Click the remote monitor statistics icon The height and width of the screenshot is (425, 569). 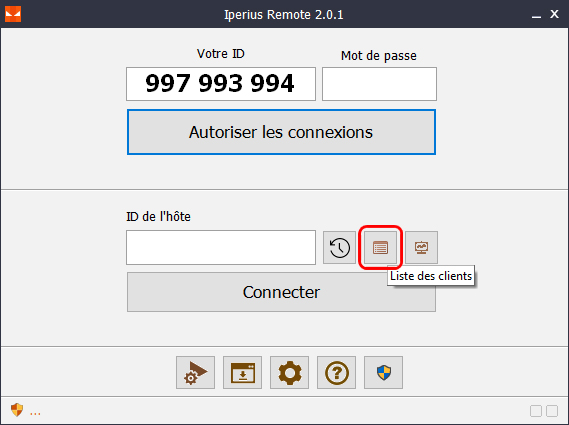point(421,248)
